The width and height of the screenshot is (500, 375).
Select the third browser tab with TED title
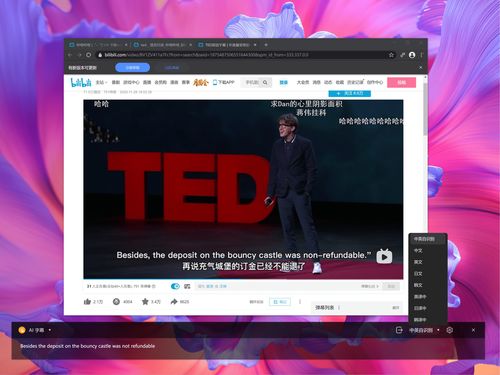pos(227,45)
